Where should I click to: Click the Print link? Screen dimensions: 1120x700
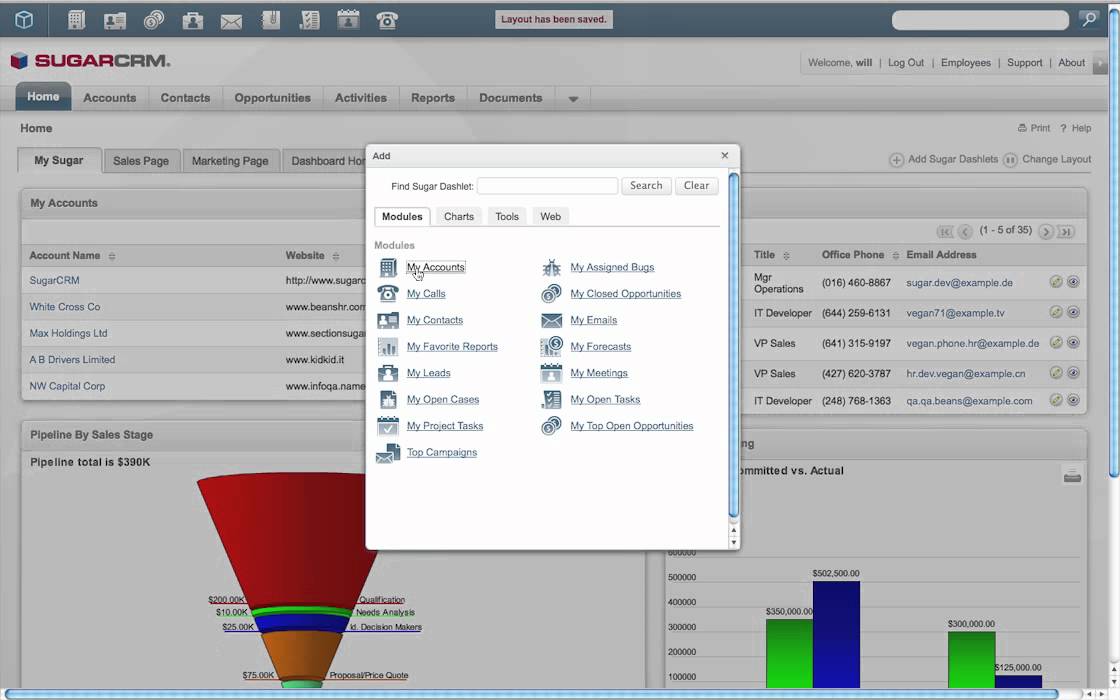click(x=1034, y=129)
